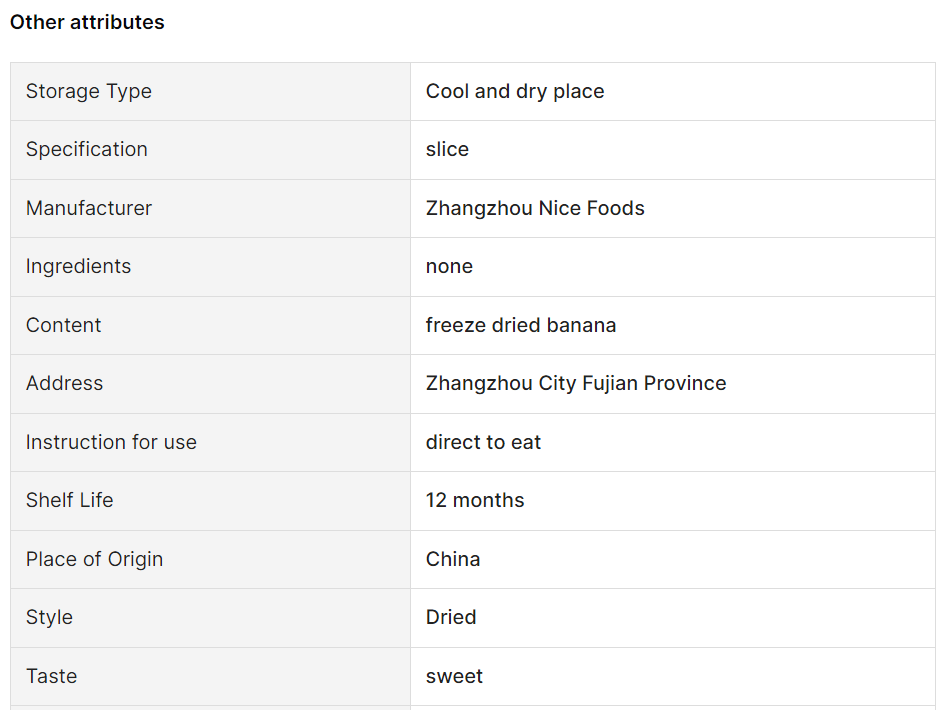Click the 'Content' attribute label
Image resolution: width=942 pixels, height=710 pixels.
point(64,325)
